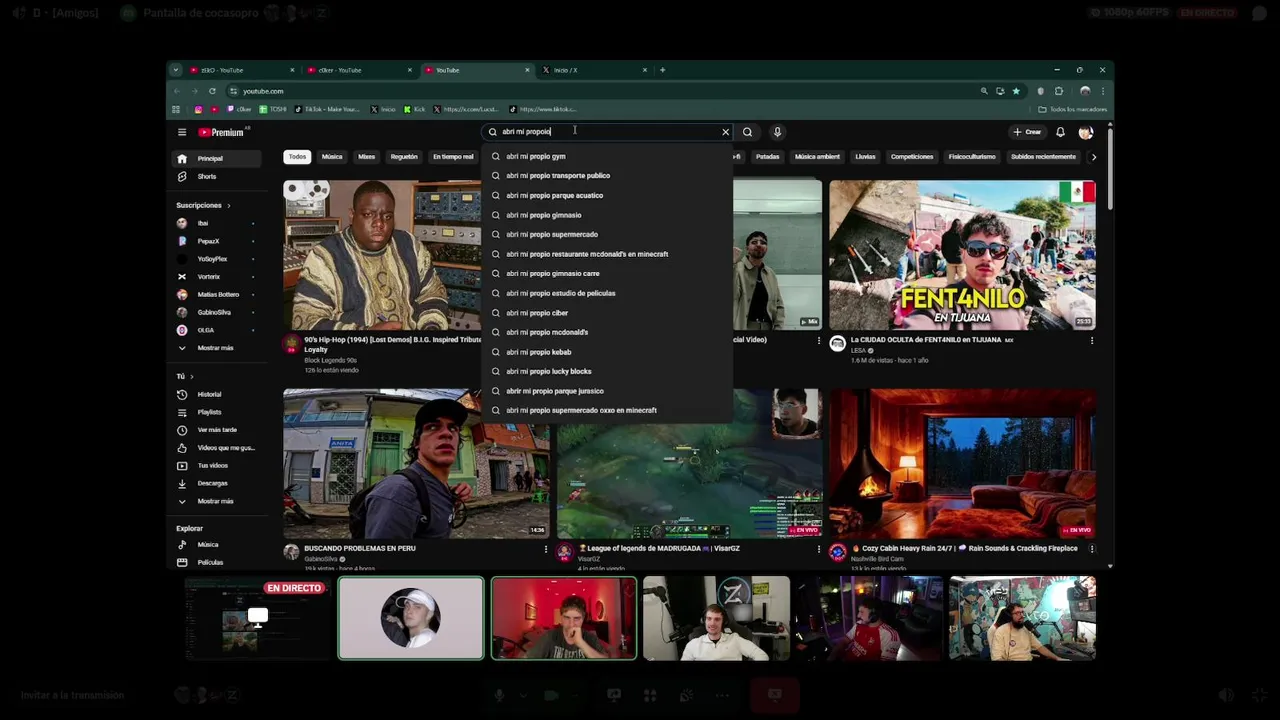Pick suggestion abrir mi propio parque jurasico
The height and width of the screenshot is (720, 1280).
pyautogui.click(x=607, y=391)
